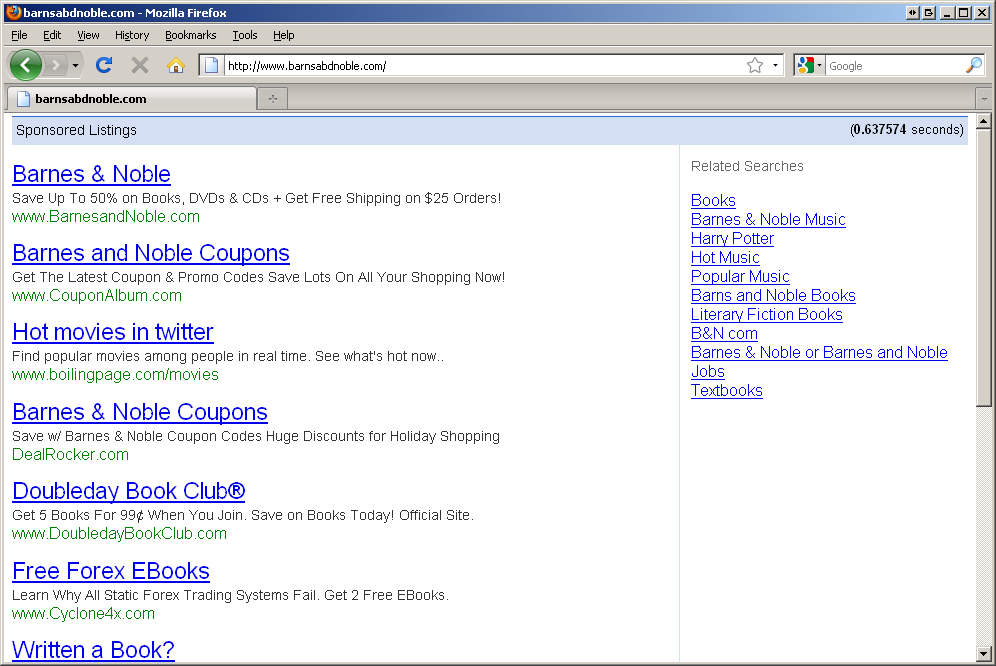Click the page identity icon in address bar

pos(212,65)
